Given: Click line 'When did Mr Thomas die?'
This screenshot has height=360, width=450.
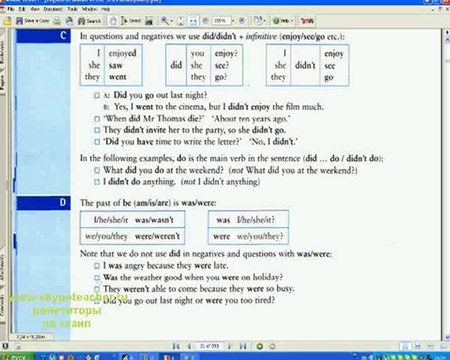Looking at the screenshot, I should point(154,119).
